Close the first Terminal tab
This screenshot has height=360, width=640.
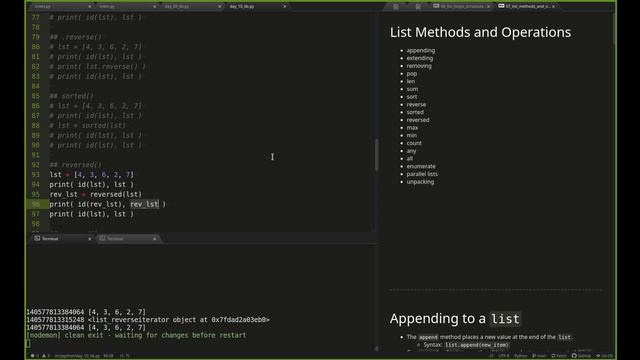coord(89,239)
